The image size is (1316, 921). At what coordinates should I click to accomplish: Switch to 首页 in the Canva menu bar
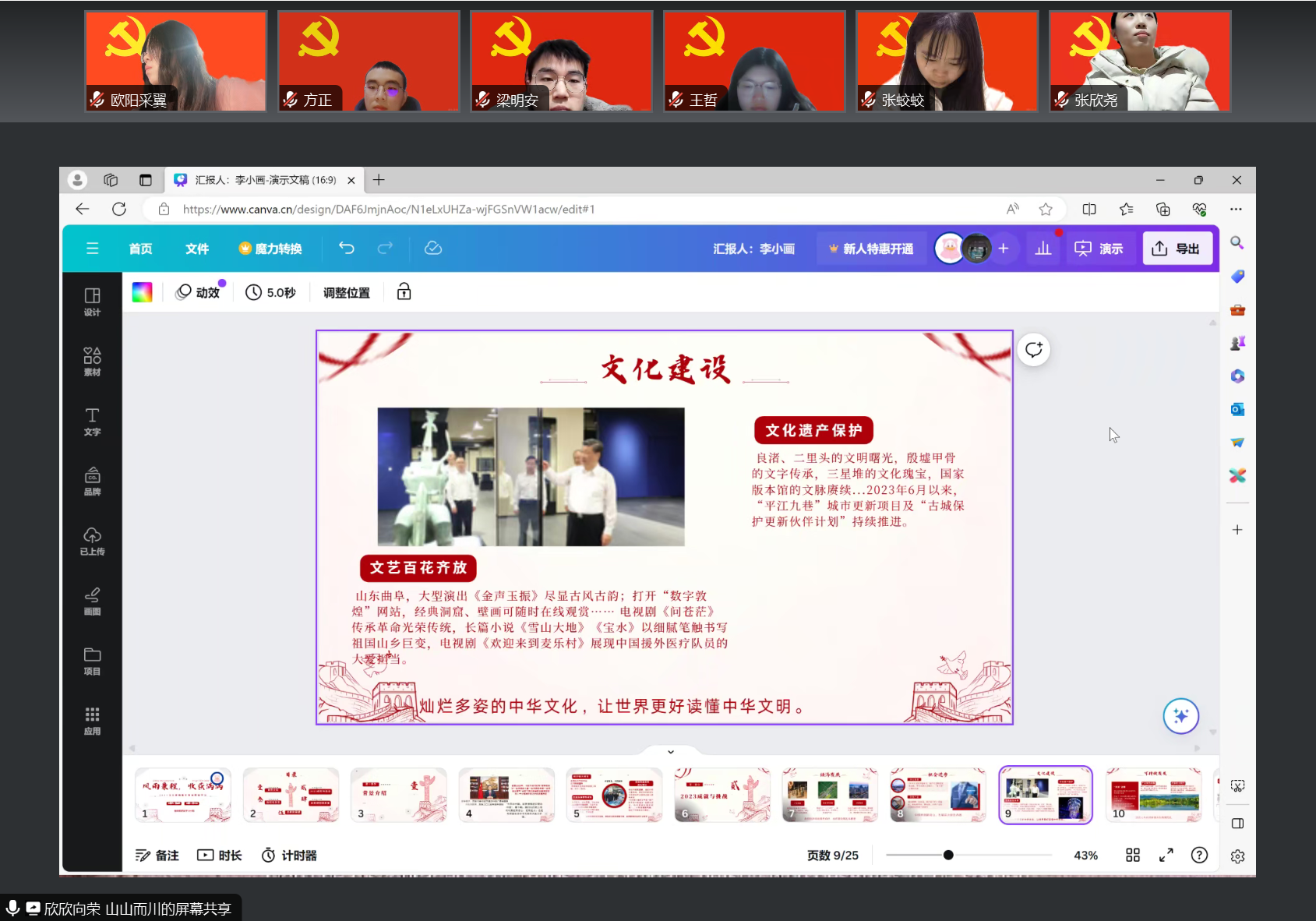click(140, 248)
